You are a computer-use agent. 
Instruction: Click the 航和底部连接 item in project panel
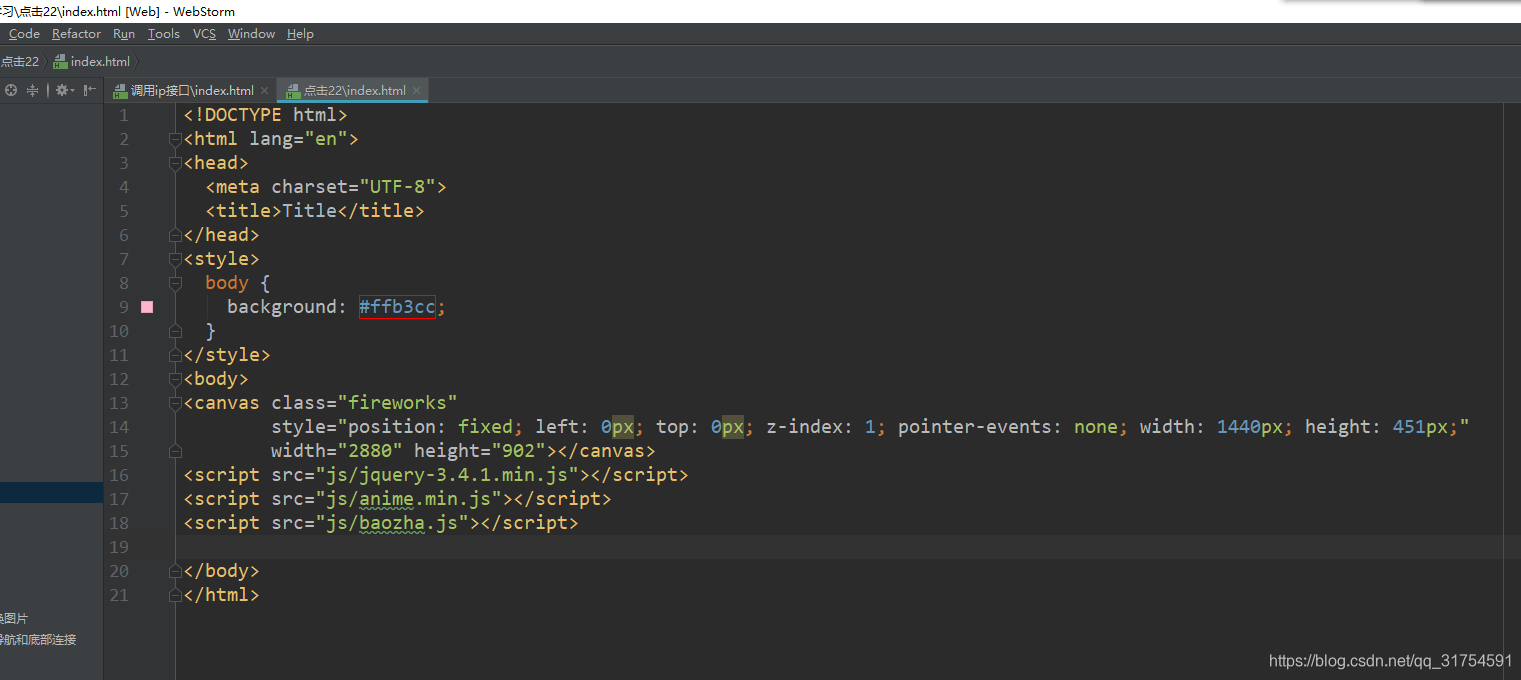(x=38, y=640)
